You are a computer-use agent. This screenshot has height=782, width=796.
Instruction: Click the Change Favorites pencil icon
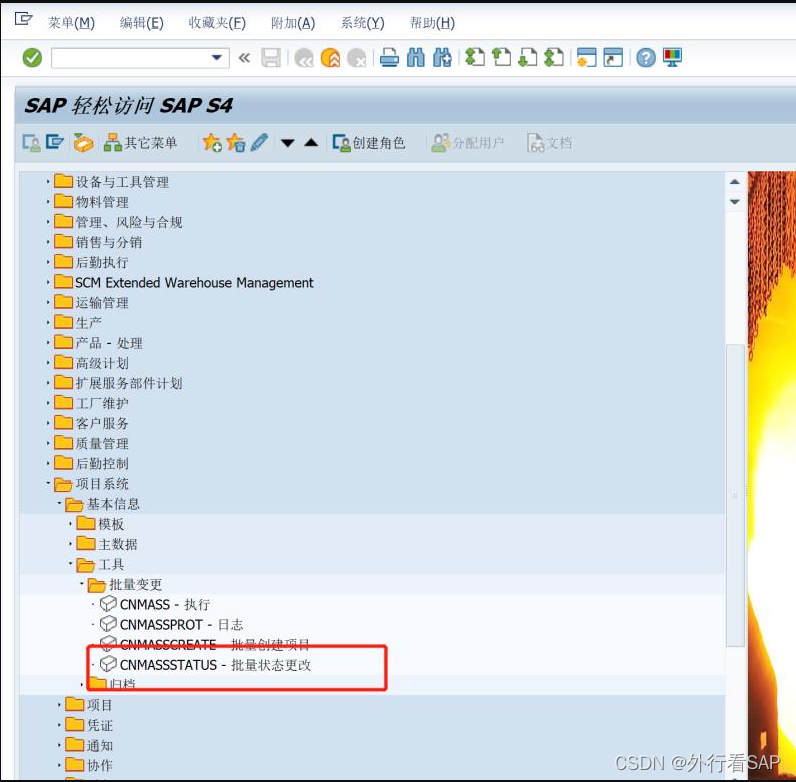259,143
